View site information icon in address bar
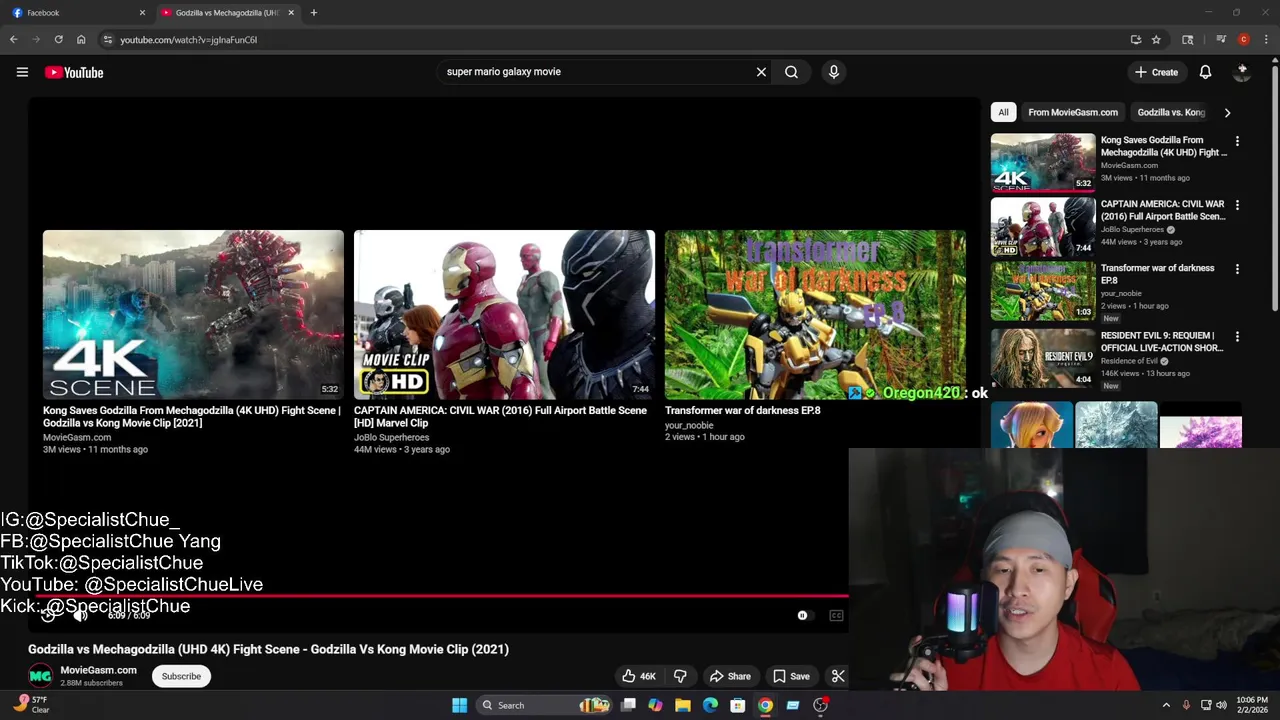The height and width of the screenshot is (720, 1280). tap(108, 40)
